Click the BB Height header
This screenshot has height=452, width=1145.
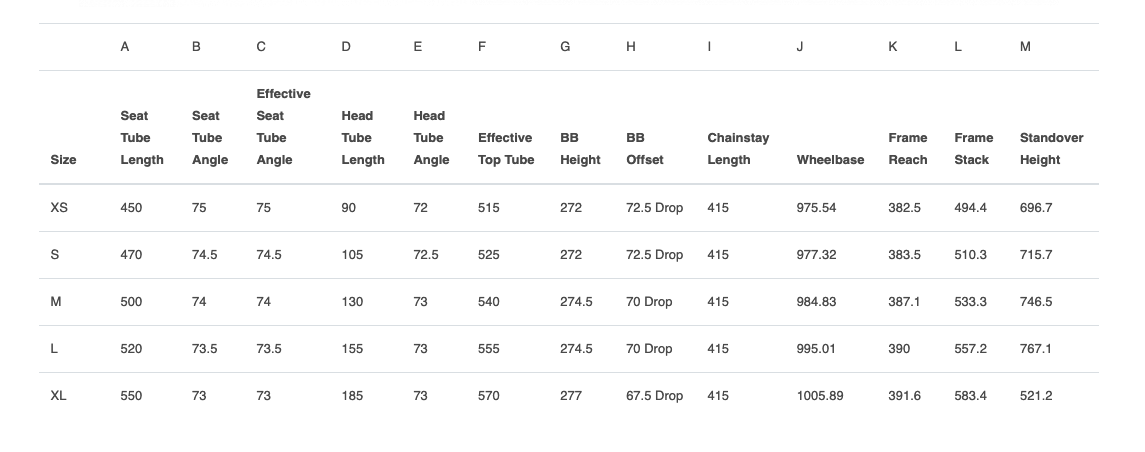[x=581, y=149]
